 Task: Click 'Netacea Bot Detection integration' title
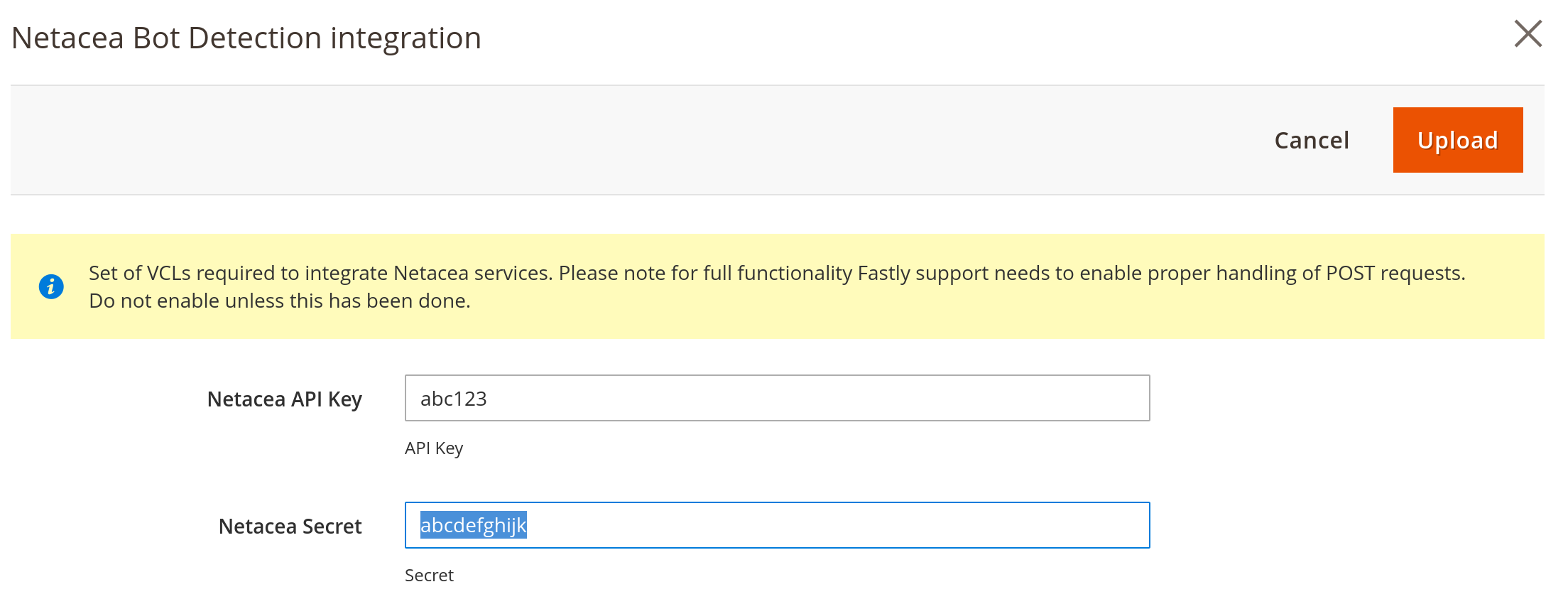(x=246, y=38)
